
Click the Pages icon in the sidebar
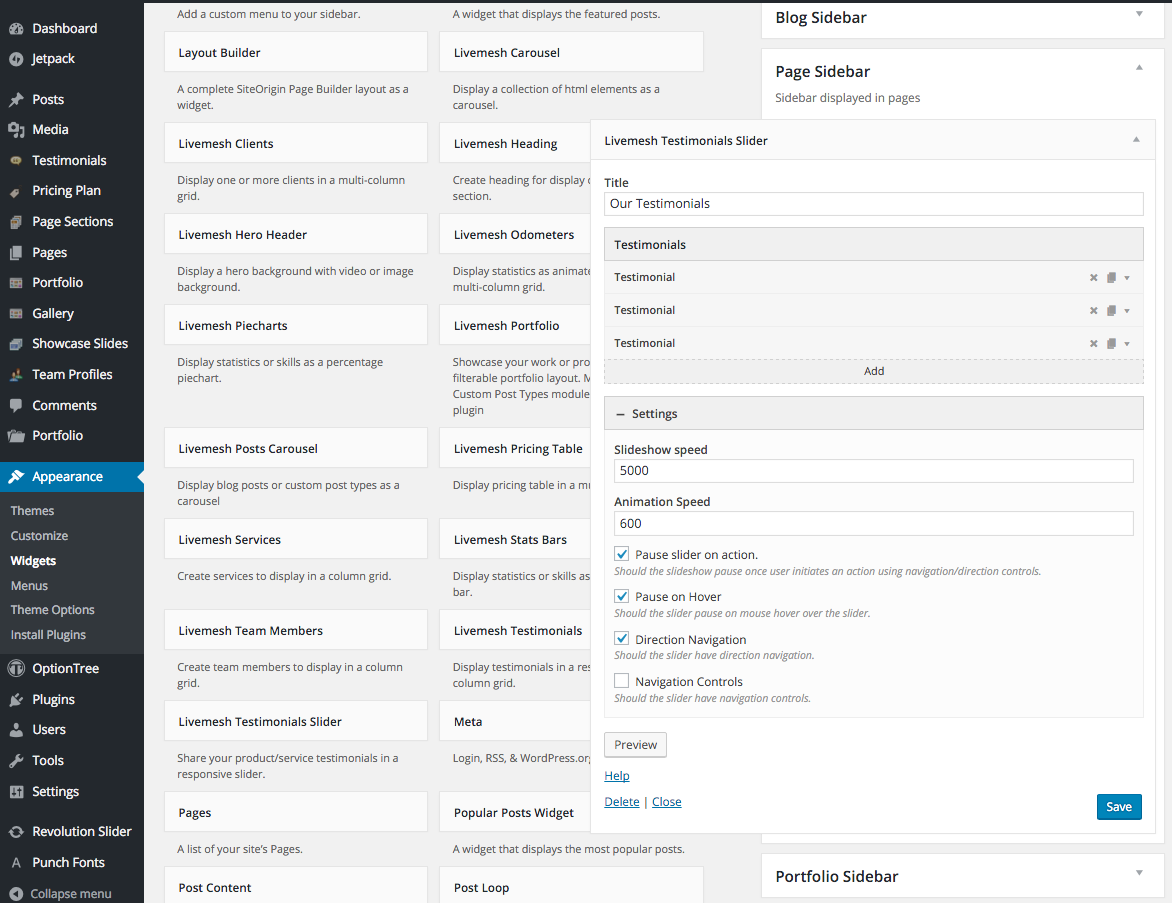16,253
